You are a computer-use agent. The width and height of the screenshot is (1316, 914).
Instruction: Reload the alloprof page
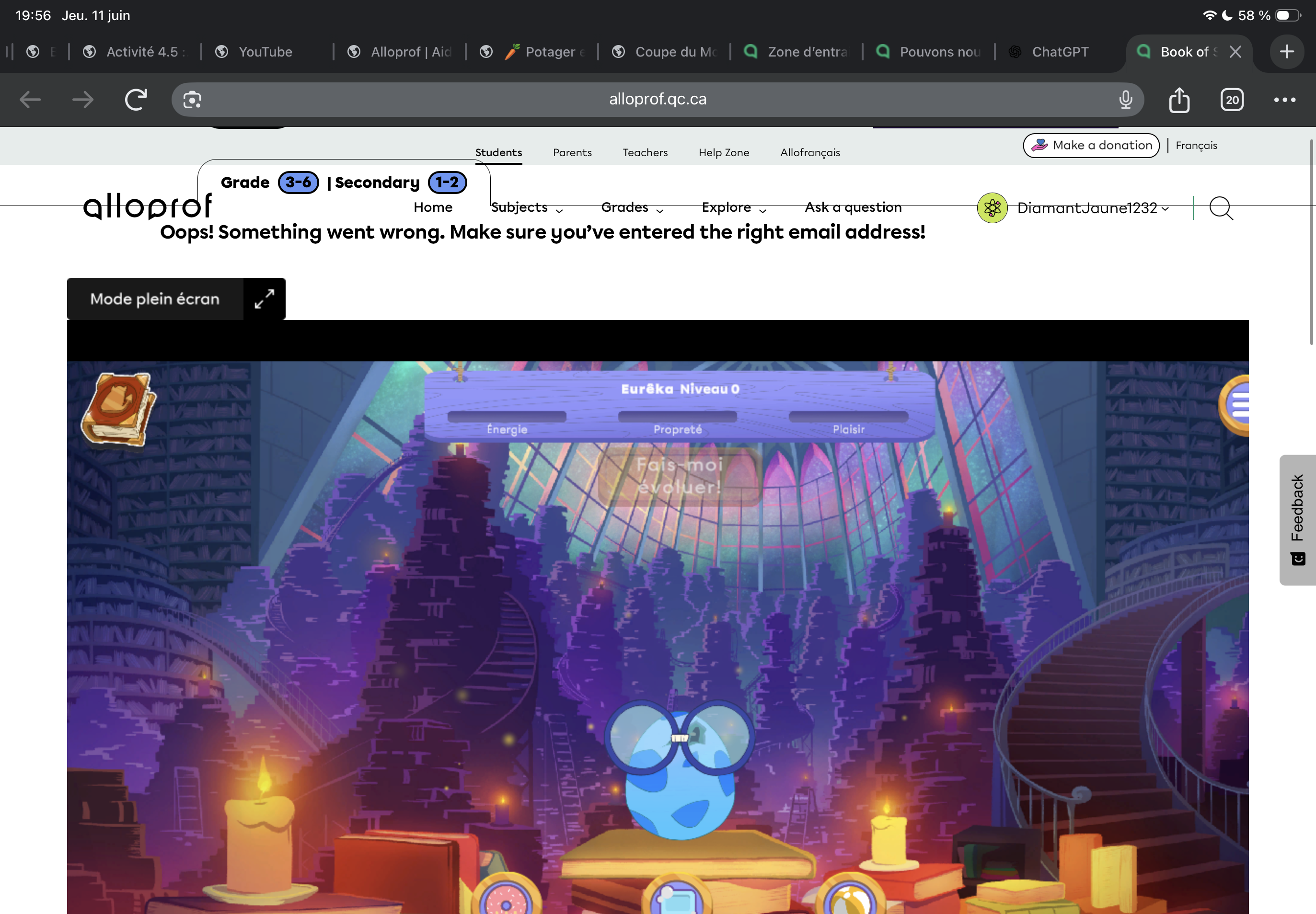tap(137, 100)
